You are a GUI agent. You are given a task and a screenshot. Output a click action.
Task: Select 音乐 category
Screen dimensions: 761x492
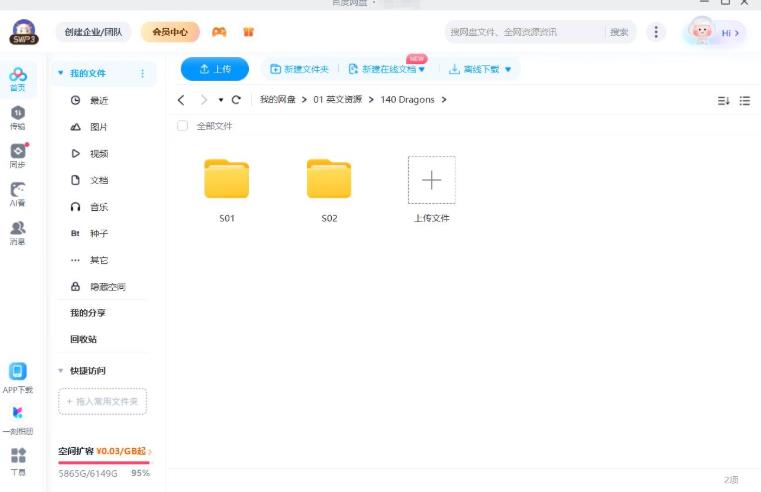99,207
